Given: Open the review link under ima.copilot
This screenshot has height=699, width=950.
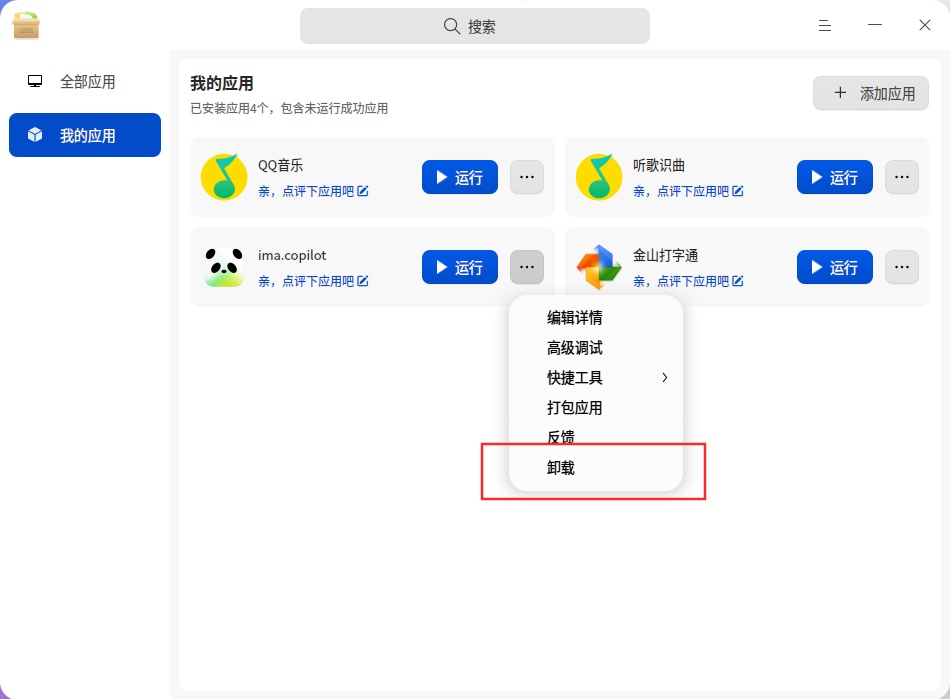Looking at the screenshot, I should pyautogui.click(x=313, y=281).
